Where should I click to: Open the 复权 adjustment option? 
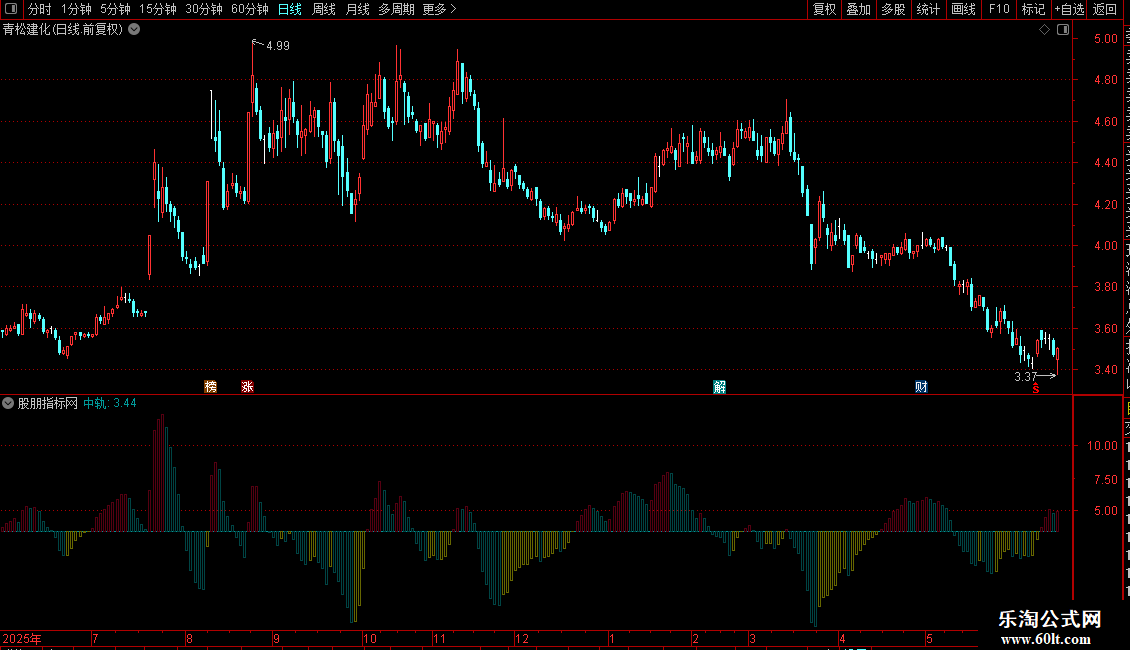(824, 9)
